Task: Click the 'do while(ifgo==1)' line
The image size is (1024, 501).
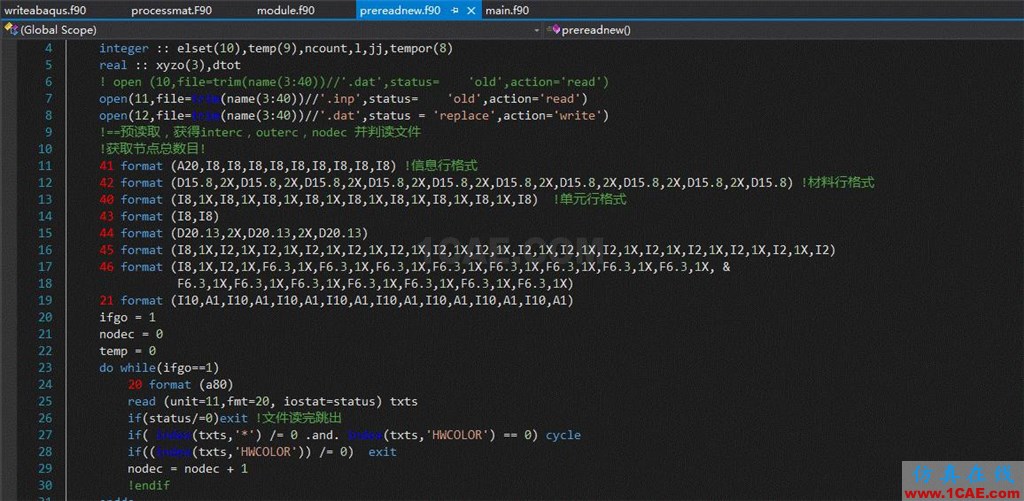Action: [159, 368]
